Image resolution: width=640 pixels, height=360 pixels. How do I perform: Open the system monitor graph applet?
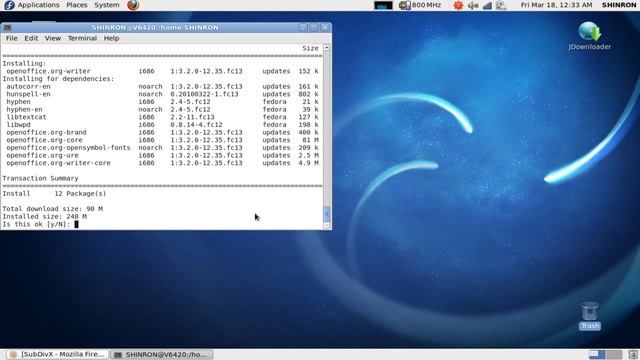tap(383, 5)
